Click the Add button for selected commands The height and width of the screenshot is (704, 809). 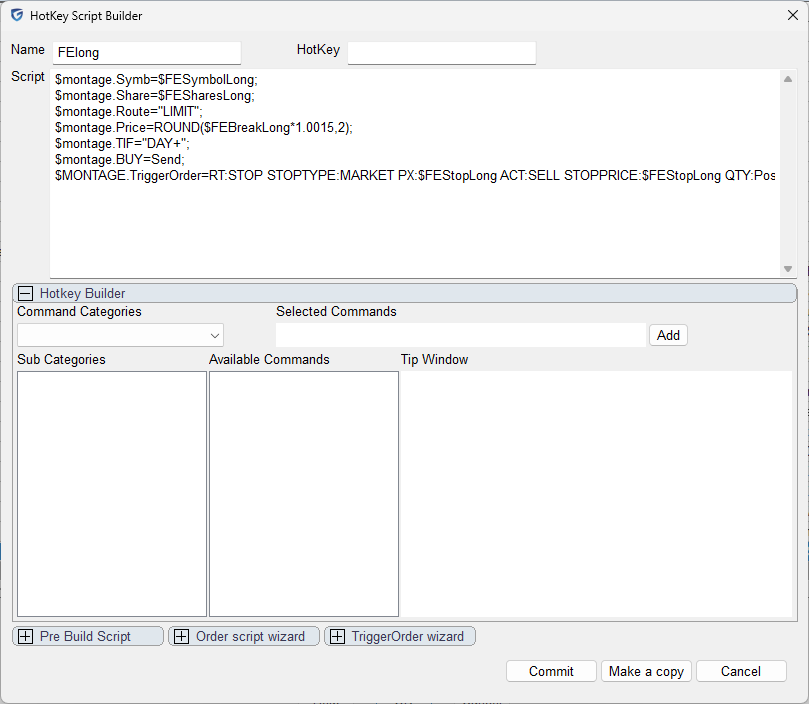tap(668, 335)
